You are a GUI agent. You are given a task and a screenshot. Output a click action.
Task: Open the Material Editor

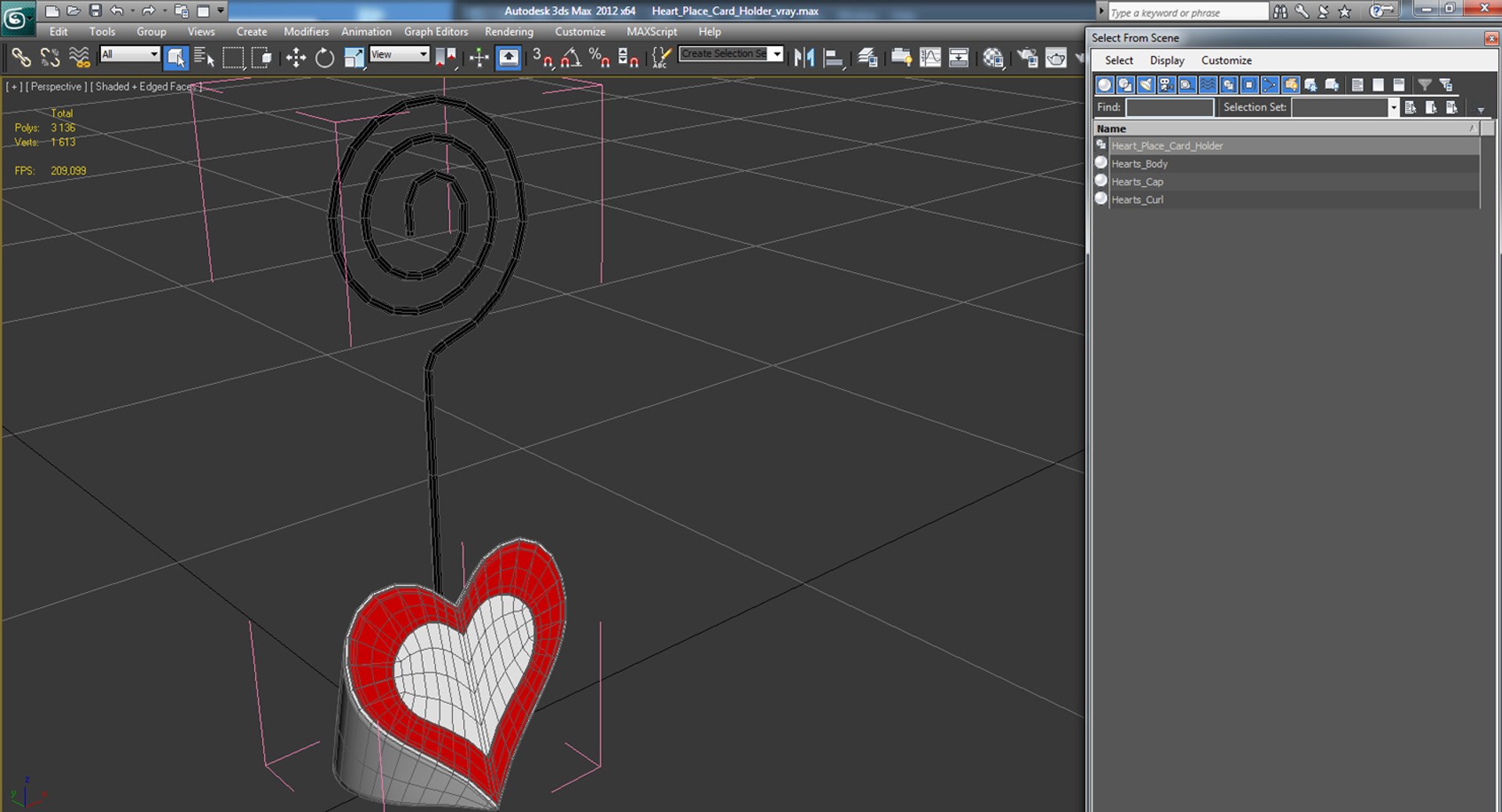(994, 57)
